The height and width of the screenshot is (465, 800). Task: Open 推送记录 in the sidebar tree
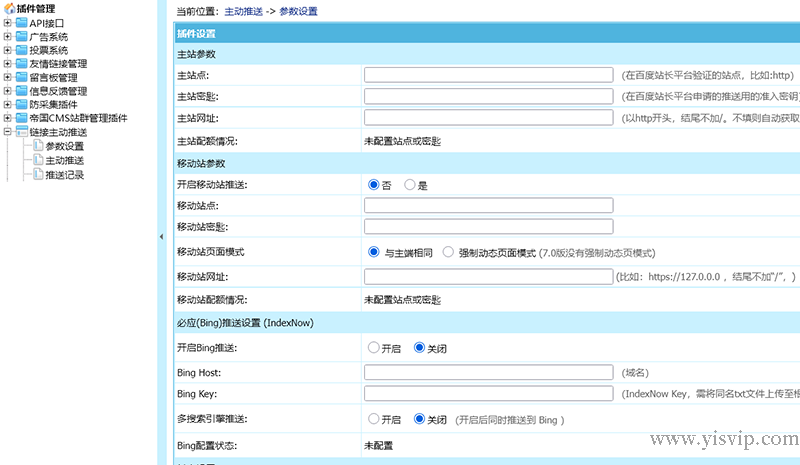[65, 175]
